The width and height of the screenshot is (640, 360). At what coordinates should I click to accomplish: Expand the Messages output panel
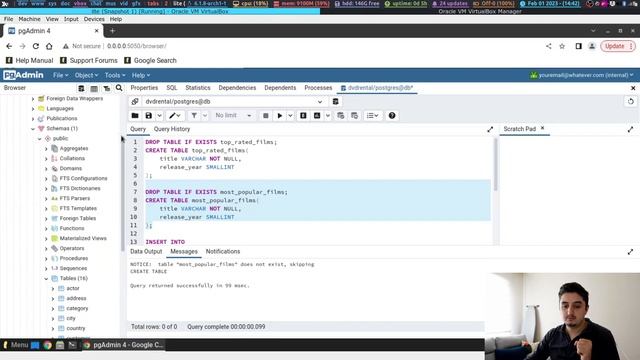click(630, 252)
